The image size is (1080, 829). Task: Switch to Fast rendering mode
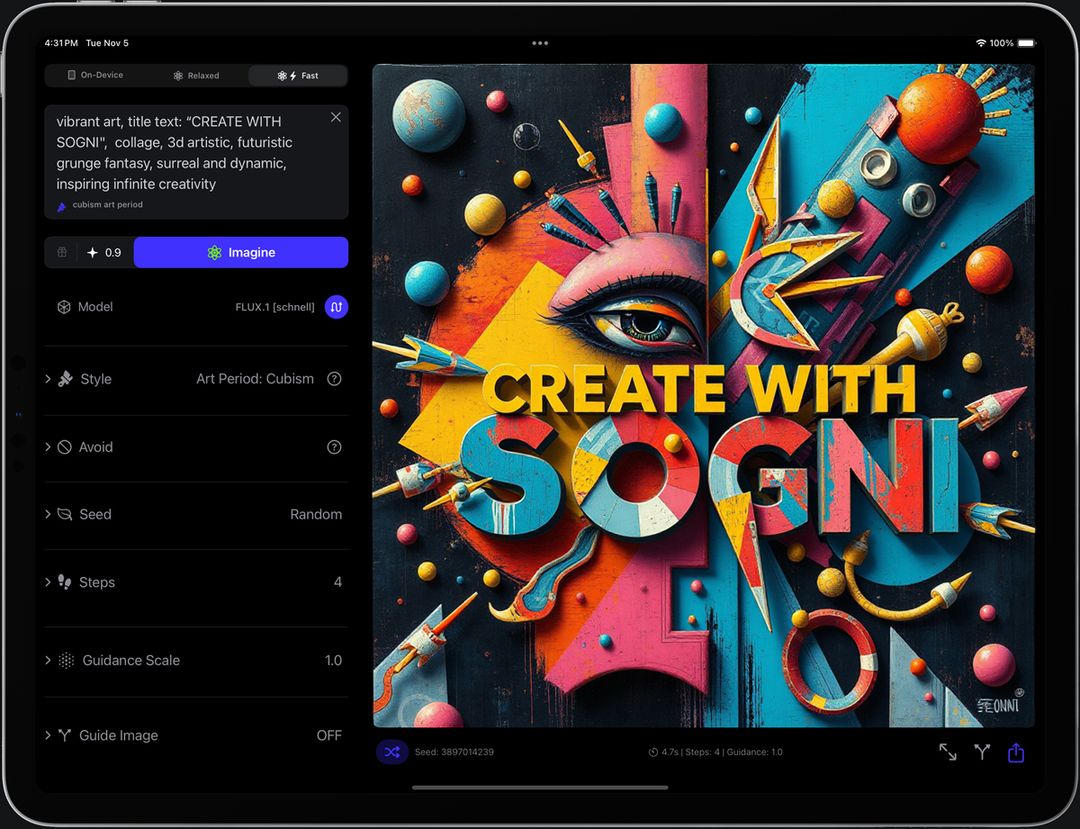(297, 75)
